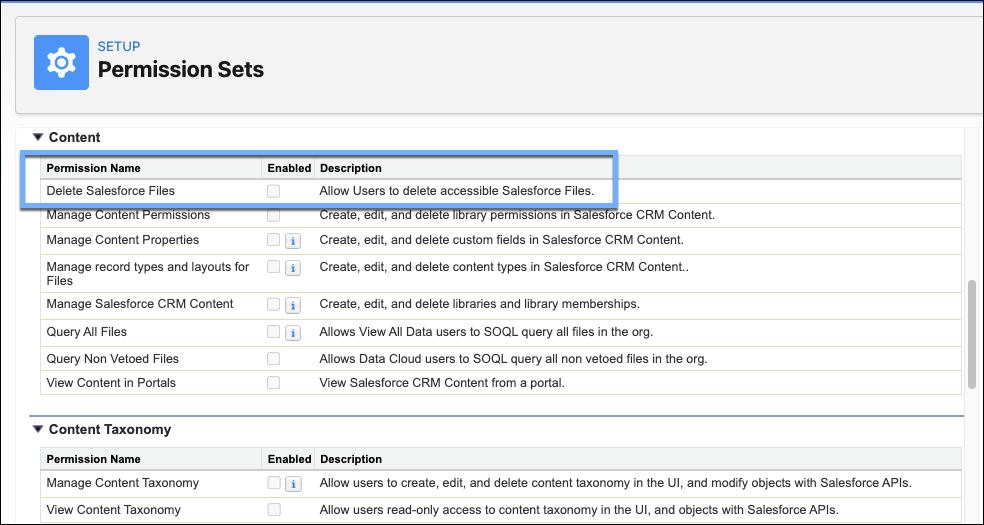Image resolution: width=984 pixels, height=525 pixels.
Task: Open info icon for Manage Content Properties
Action: point(292,241)
